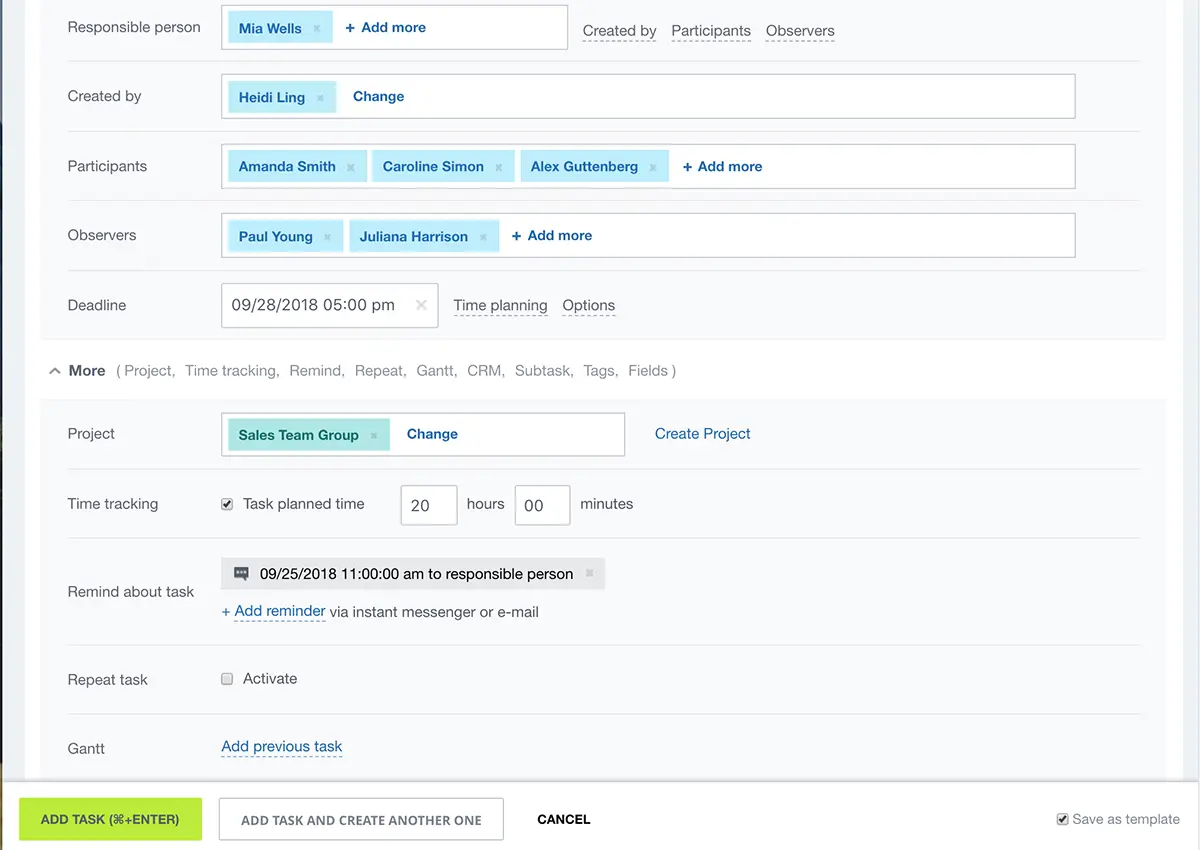
Task: Remove Amanda Smith from participants
Action: point(351,168)
